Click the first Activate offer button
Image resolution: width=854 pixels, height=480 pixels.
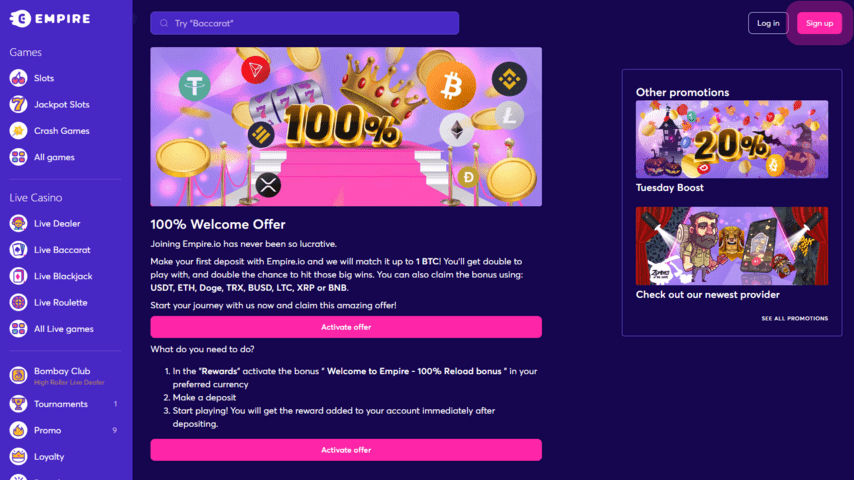coord(346,327)
